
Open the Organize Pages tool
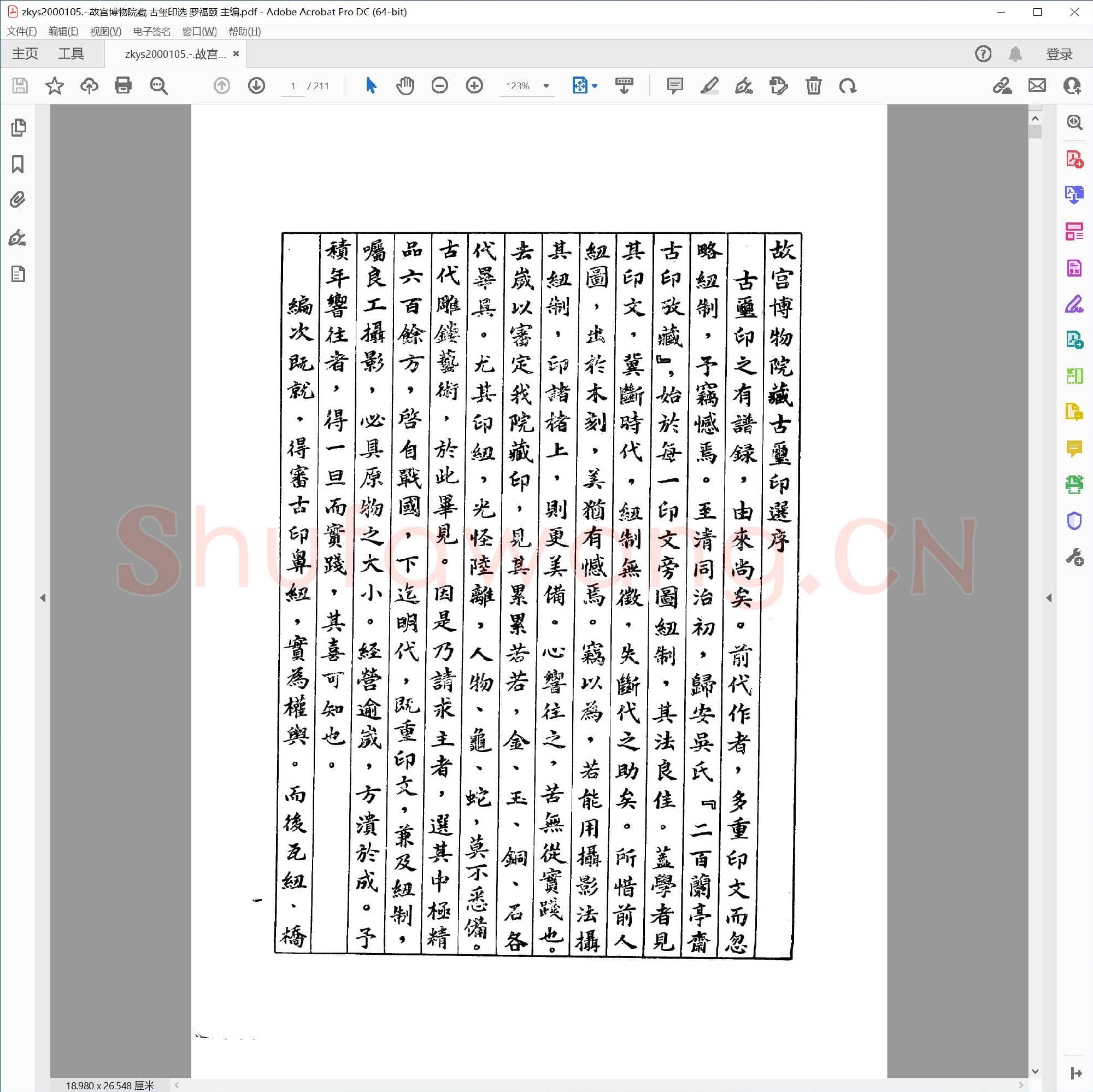point(1073,228)
